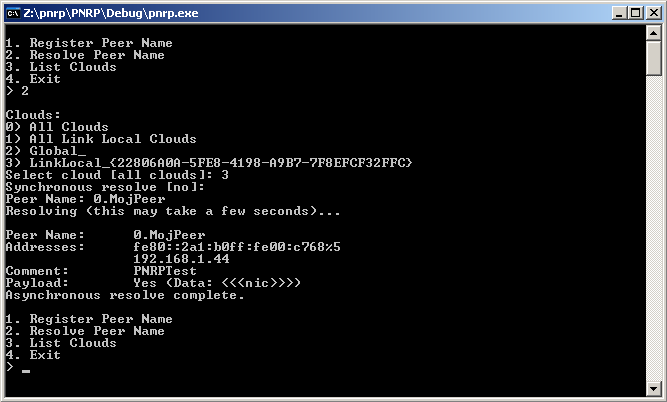Screen dimensions: 667x402
Task: Click the PNRPTest comment value
Action: coord(165,271)
